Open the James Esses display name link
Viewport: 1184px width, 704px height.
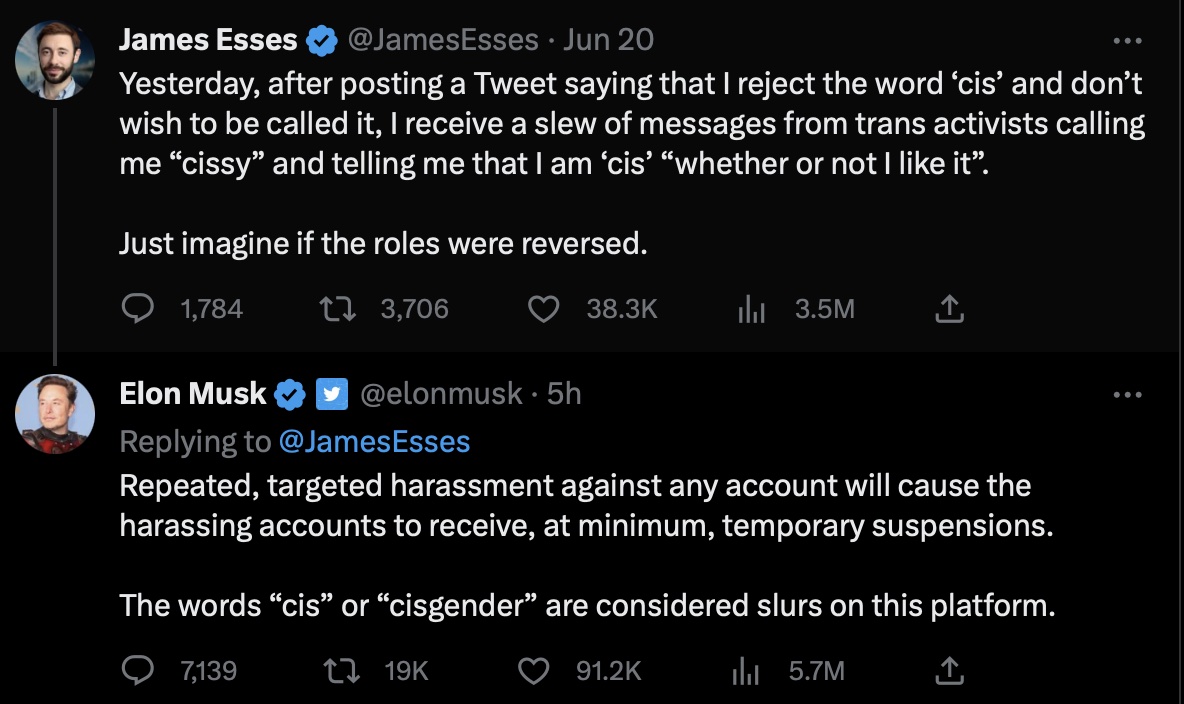pyautogui.click(x=208, y=40)
